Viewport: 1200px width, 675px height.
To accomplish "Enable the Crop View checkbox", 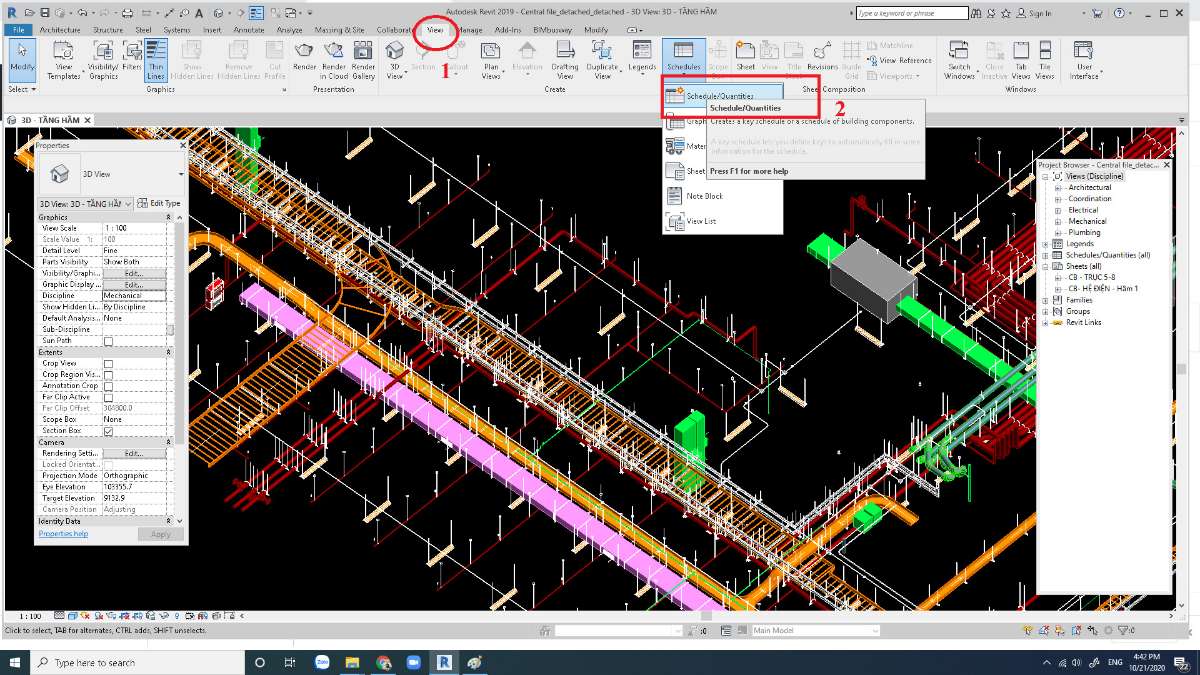I will pos(108,363).
